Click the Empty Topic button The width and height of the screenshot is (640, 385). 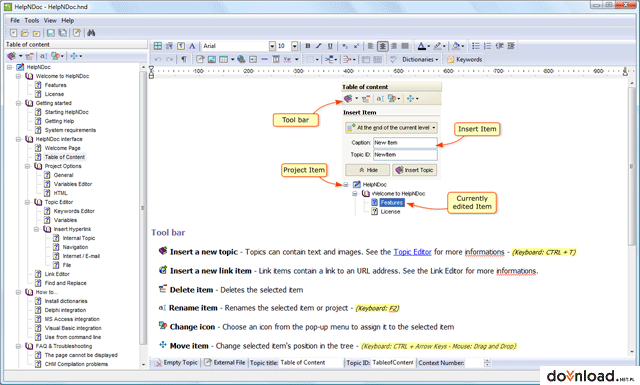176,363
